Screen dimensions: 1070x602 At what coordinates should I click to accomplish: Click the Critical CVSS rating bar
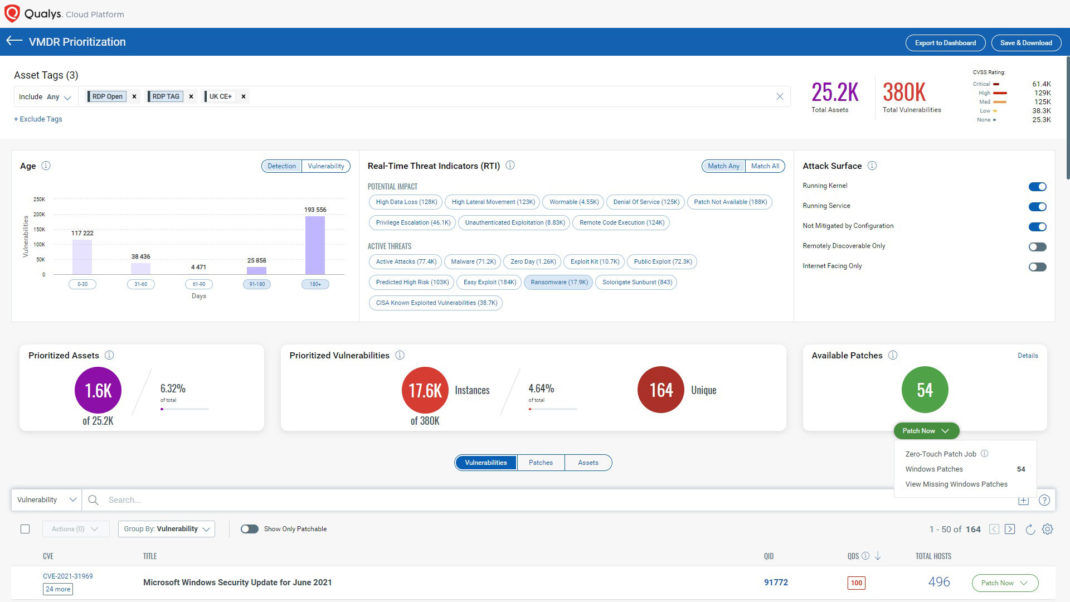[996, 84]
